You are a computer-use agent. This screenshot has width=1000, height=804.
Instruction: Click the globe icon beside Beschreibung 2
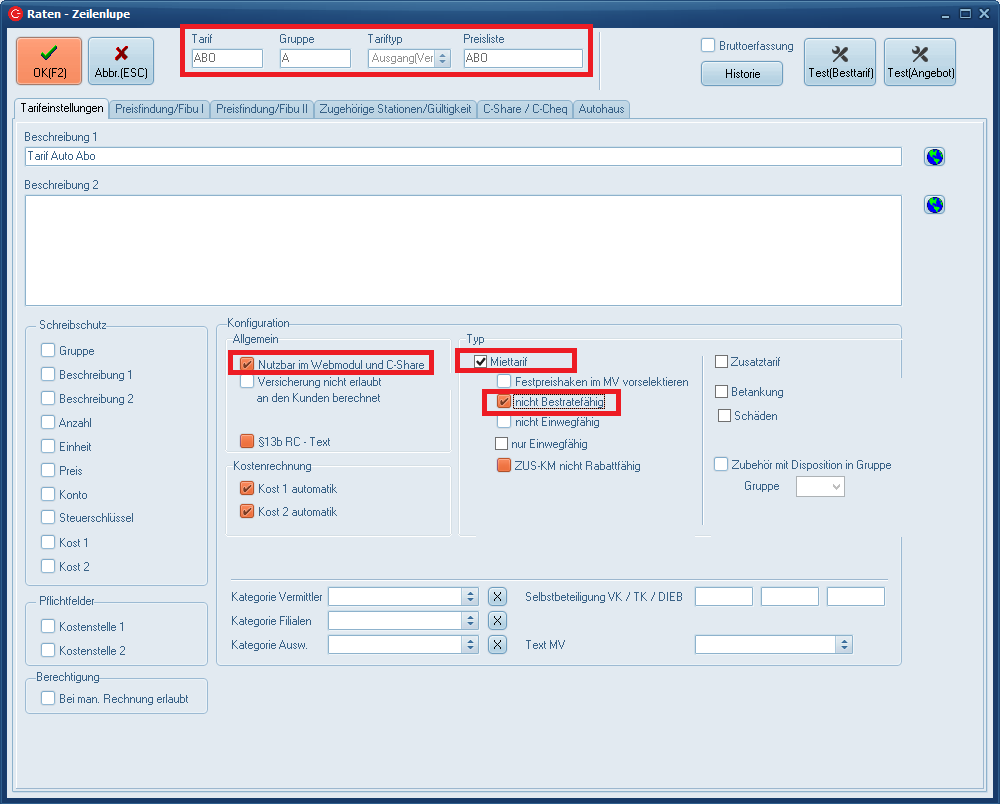935,205
